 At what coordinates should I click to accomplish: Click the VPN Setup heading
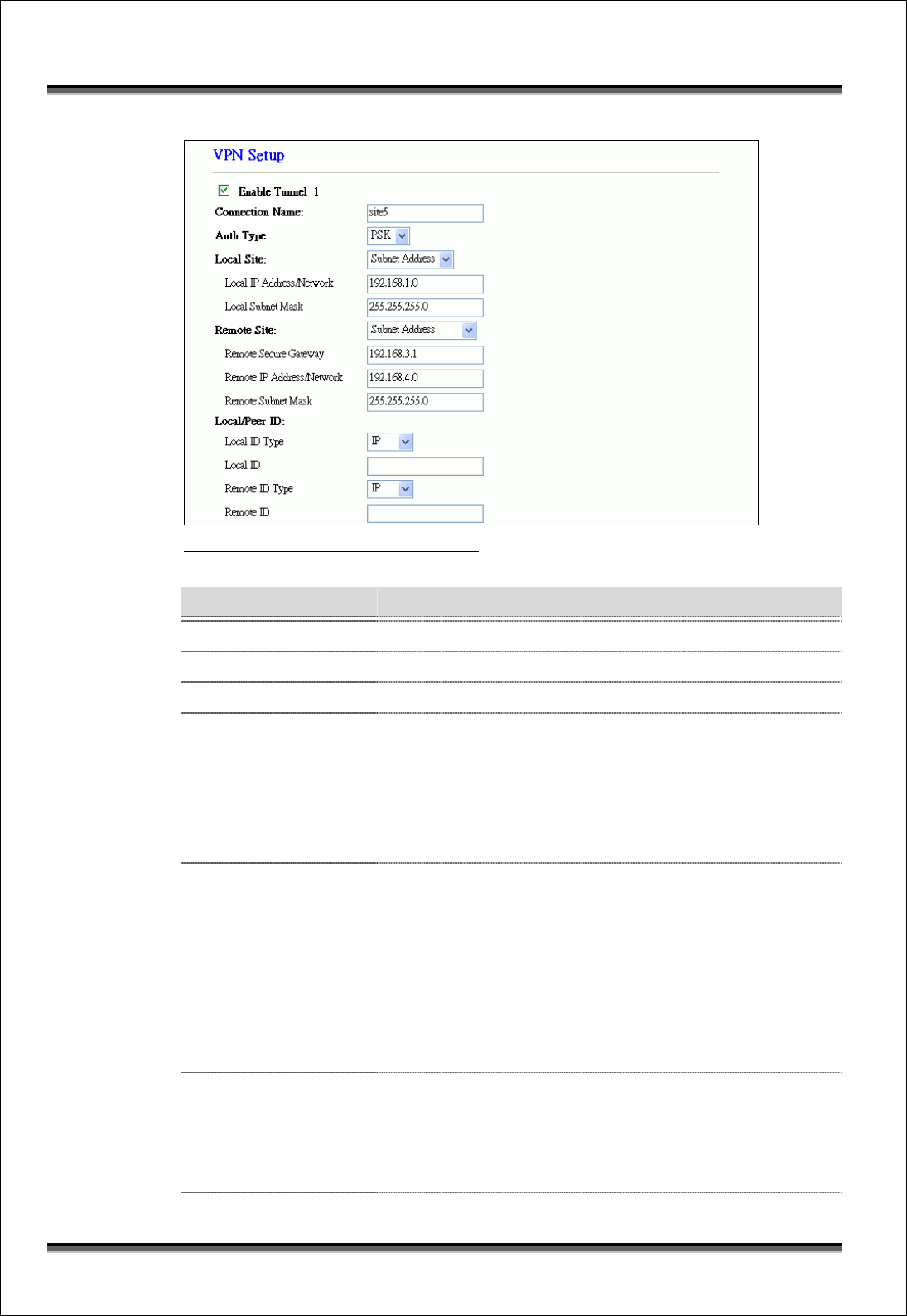point(248,156)
